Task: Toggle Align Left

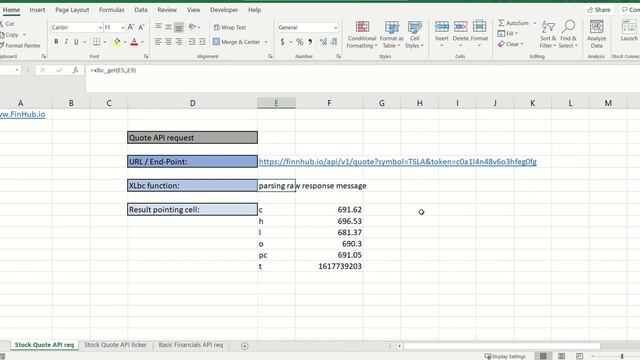Action: click(x=158, y=42)
